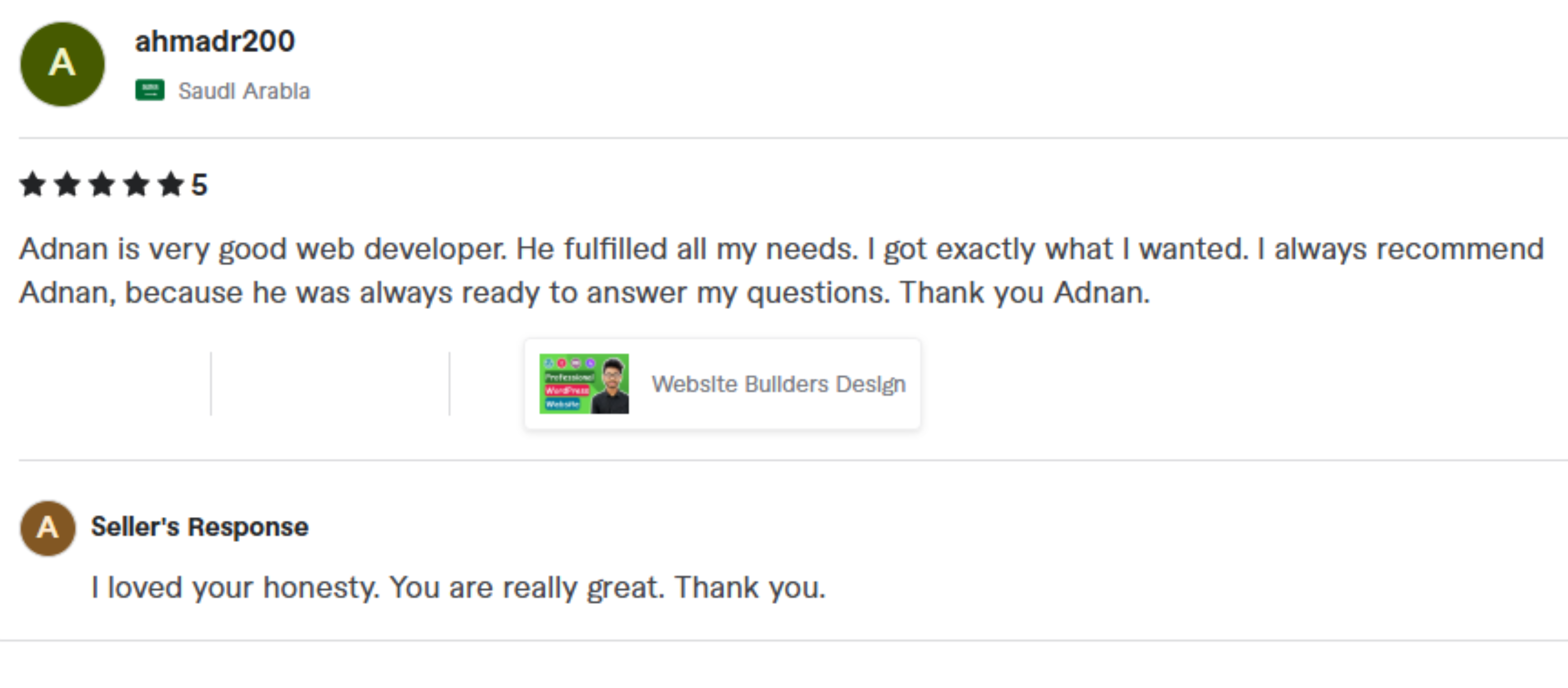Click the numeric rating 5 beside the stars
Image resolution: width=1568 pixels, height=688 pixels.
coord(200,184)
